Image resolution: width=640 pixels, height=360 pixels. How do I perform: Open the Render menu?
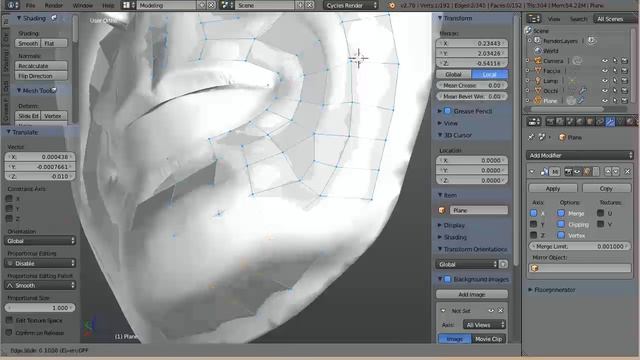coord(53,5)
